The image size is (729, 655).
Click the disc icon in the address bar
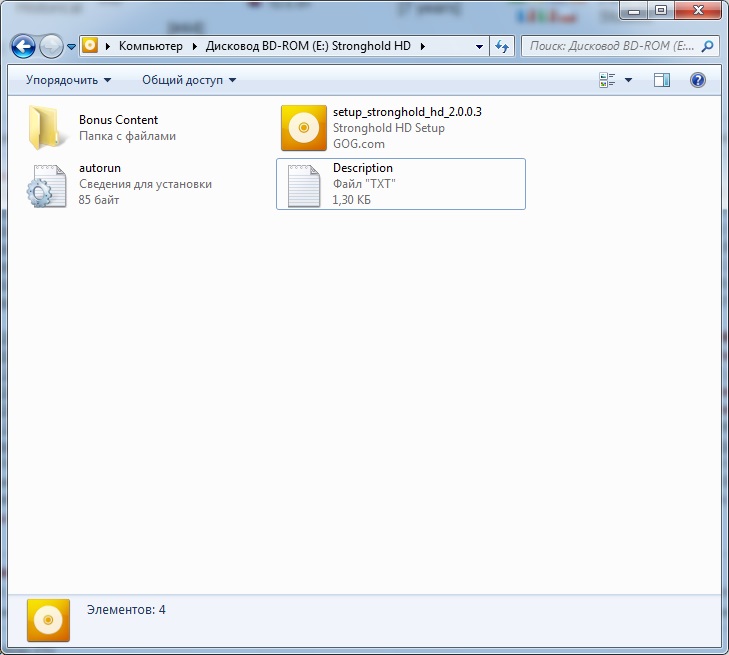tap(90, 46)
